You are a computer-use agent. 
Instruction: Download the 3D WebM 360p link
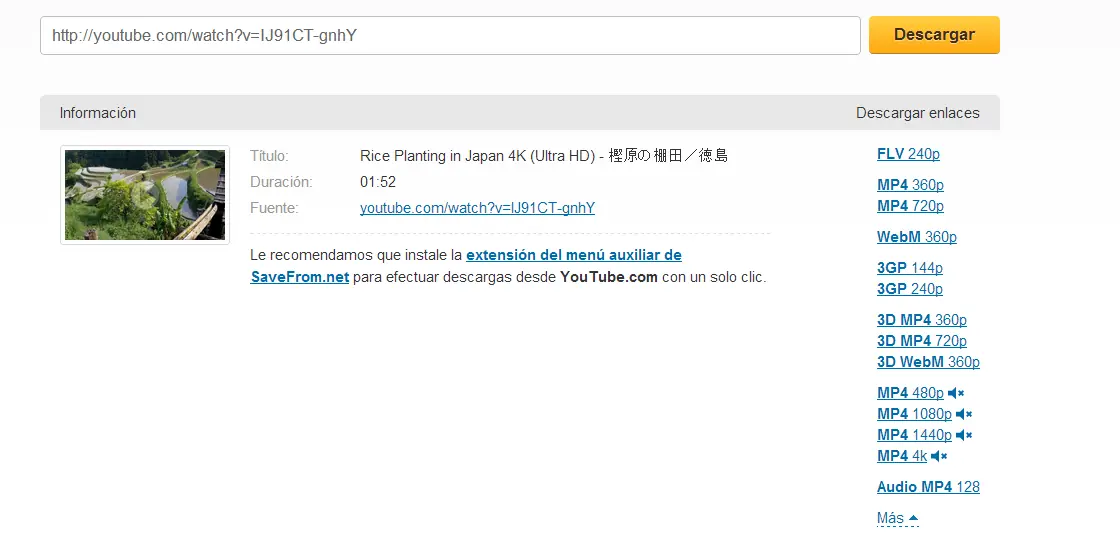point(929,362)
